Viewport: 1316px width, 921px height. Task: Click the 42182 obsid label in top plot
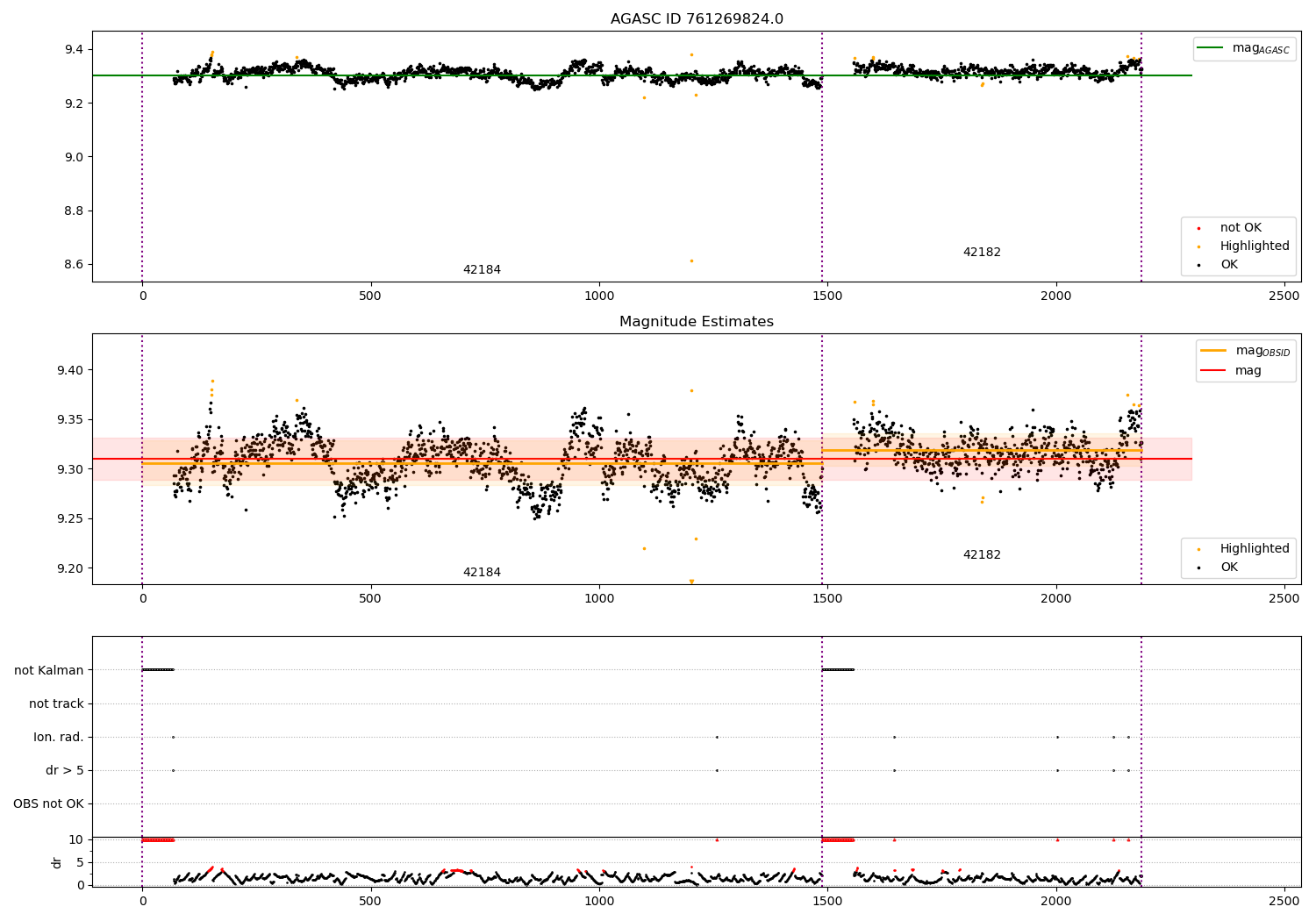pos(982,253)
